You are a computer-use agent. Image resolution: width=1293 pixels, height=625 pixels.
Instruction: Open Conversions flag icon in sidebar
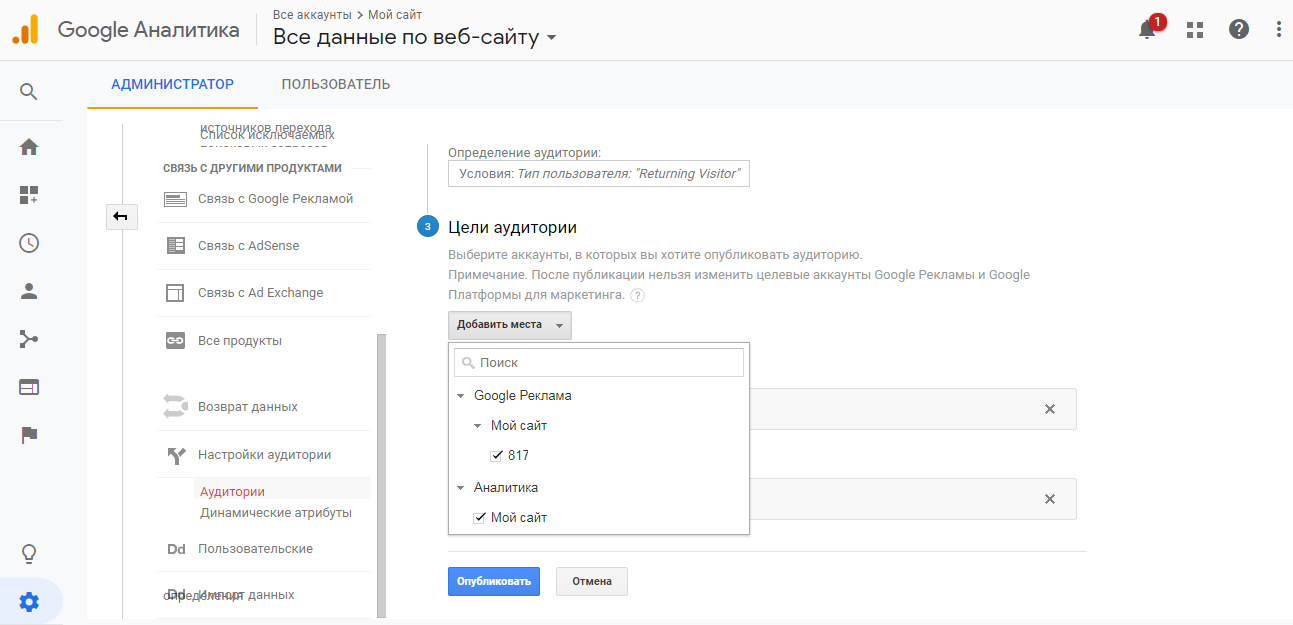pyautogui.click(x=29, y=435)
